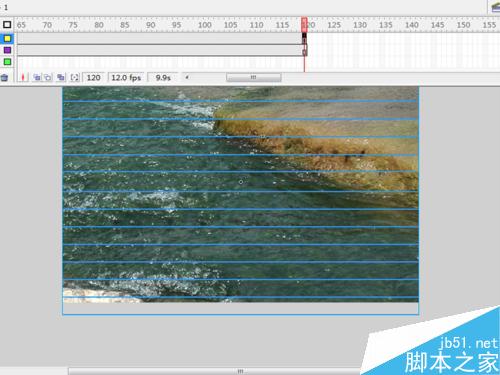Click the elapsed time display 9.9s

point(163,78)
